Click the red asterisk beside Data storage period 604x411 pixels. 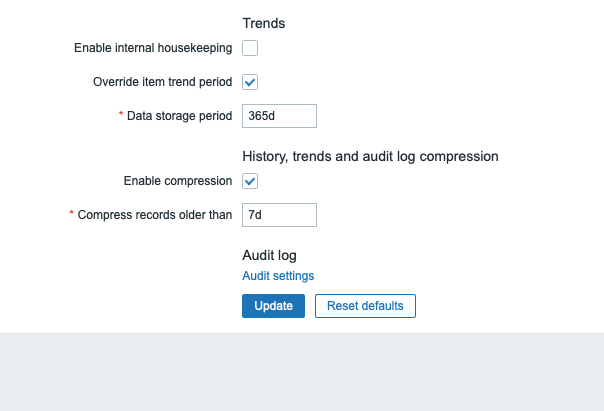click(121, 115)
